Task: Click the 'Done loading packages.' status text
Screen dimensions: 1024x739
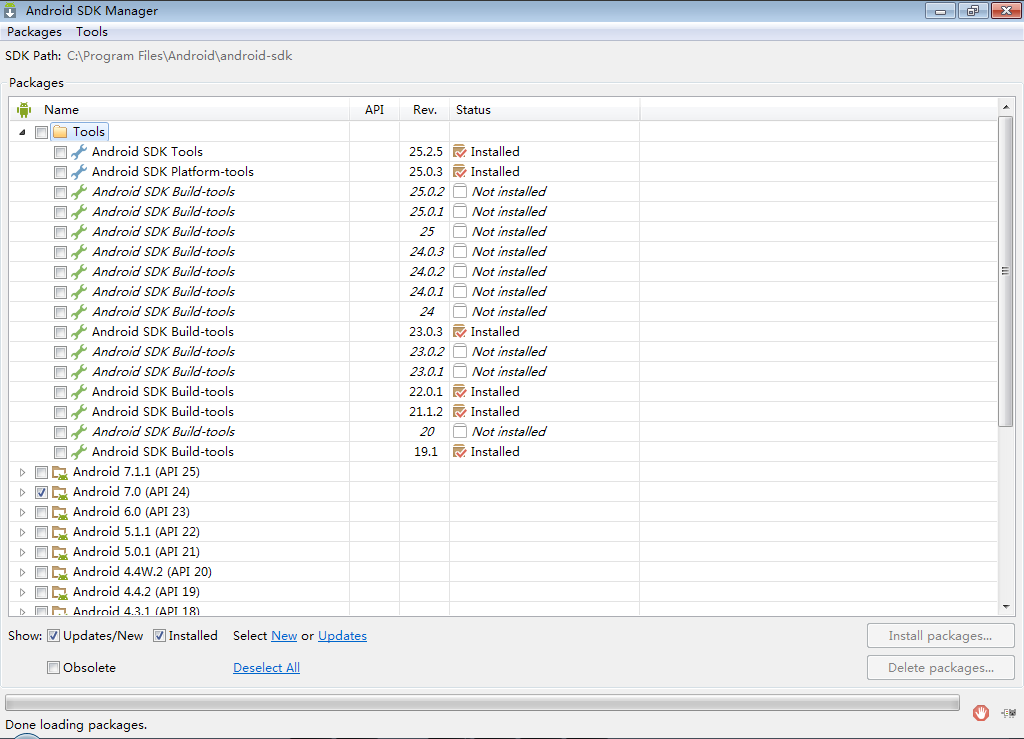Action: coord(76,725)
